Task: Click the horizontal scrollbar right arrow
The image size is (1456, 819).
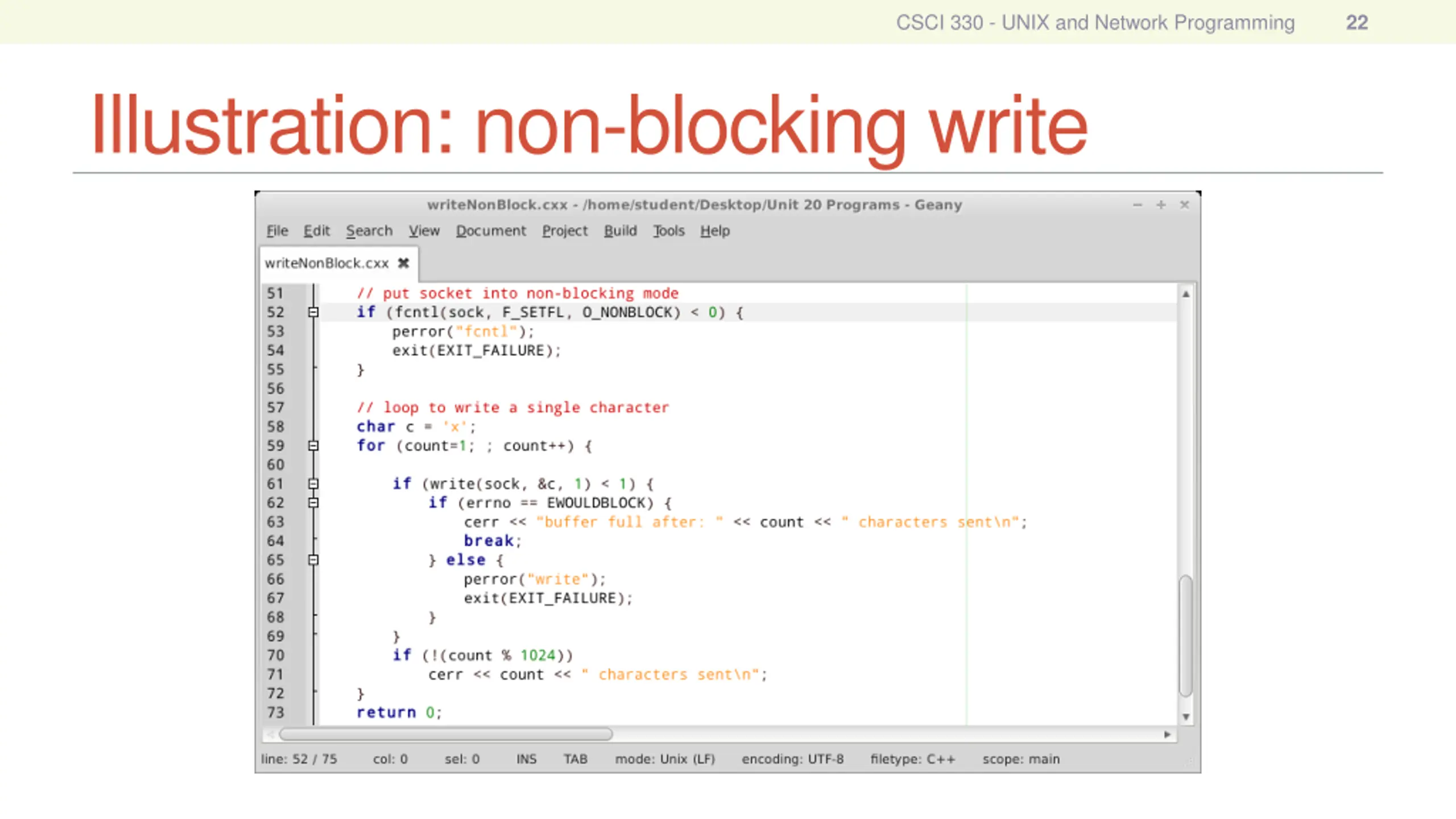Action: [1167, 734]
